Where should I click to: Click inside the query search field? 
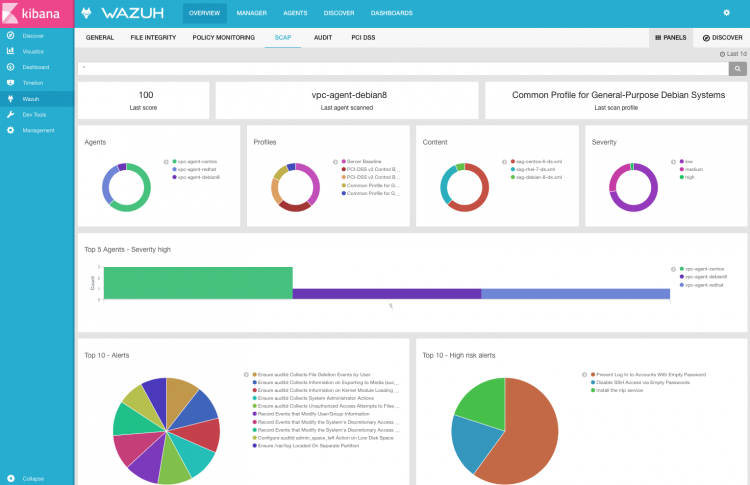403,68
